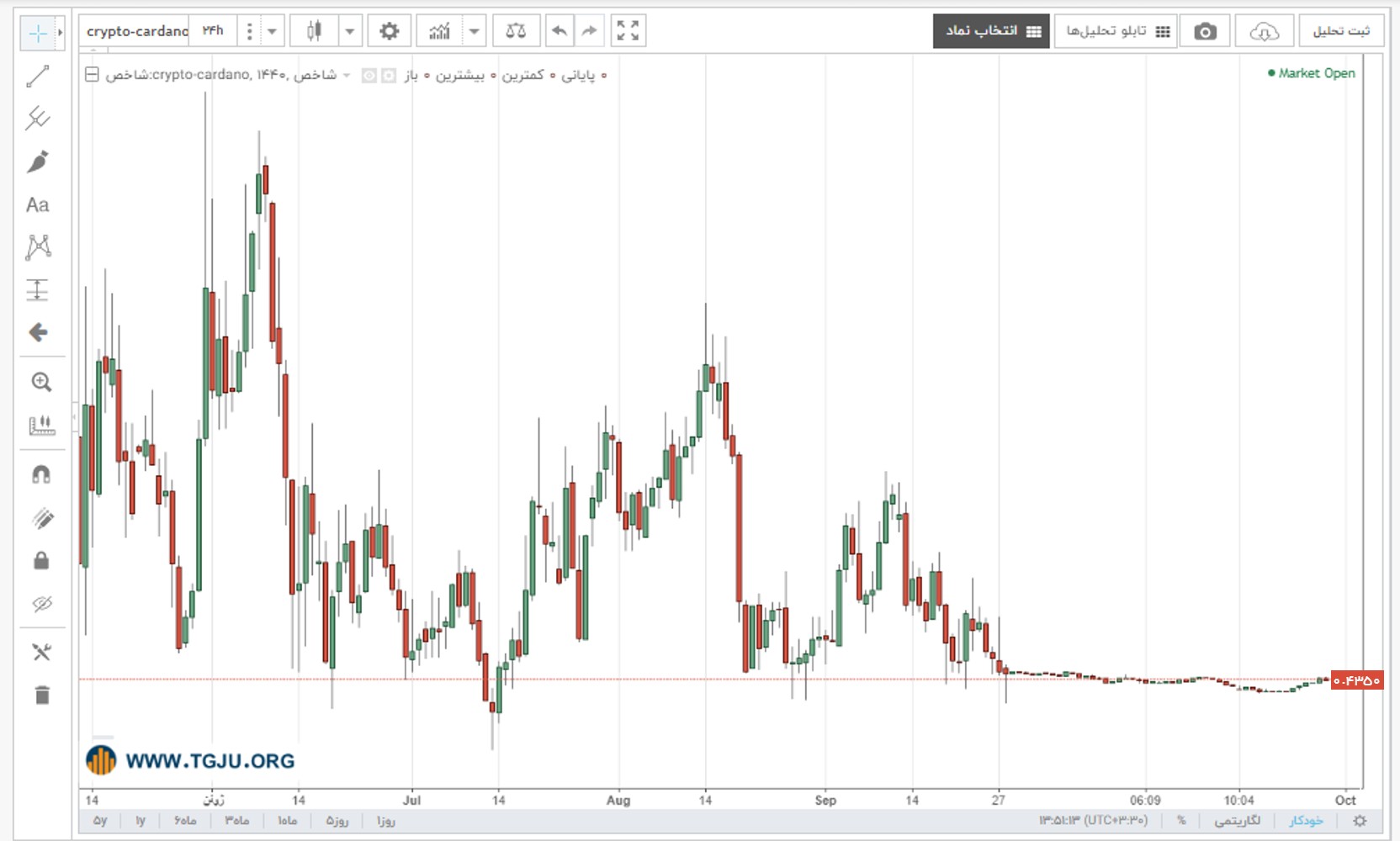
Task: Delete drawings with the trash icon
Action: (41, 695)
